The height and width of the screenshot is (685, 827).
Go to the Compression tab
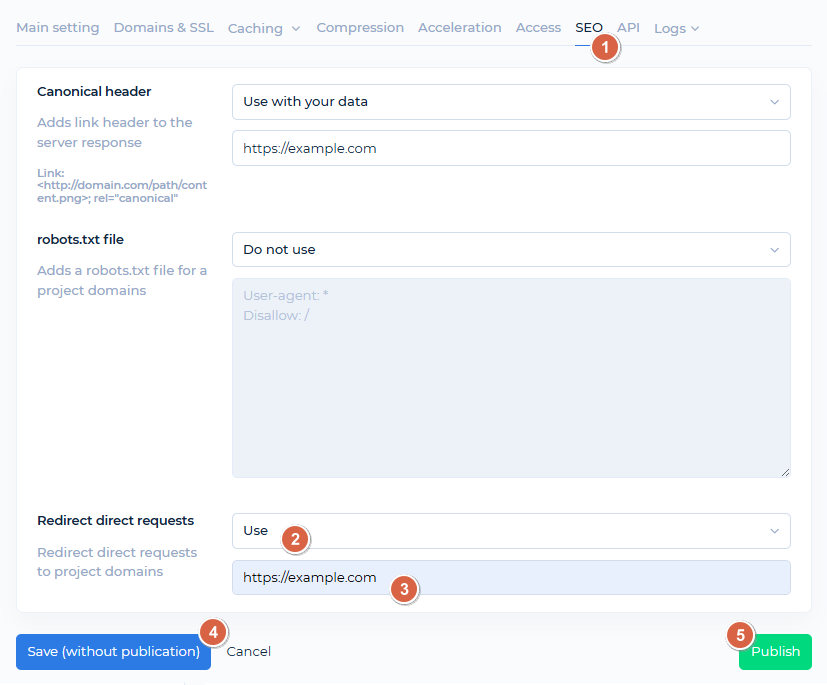360,28
